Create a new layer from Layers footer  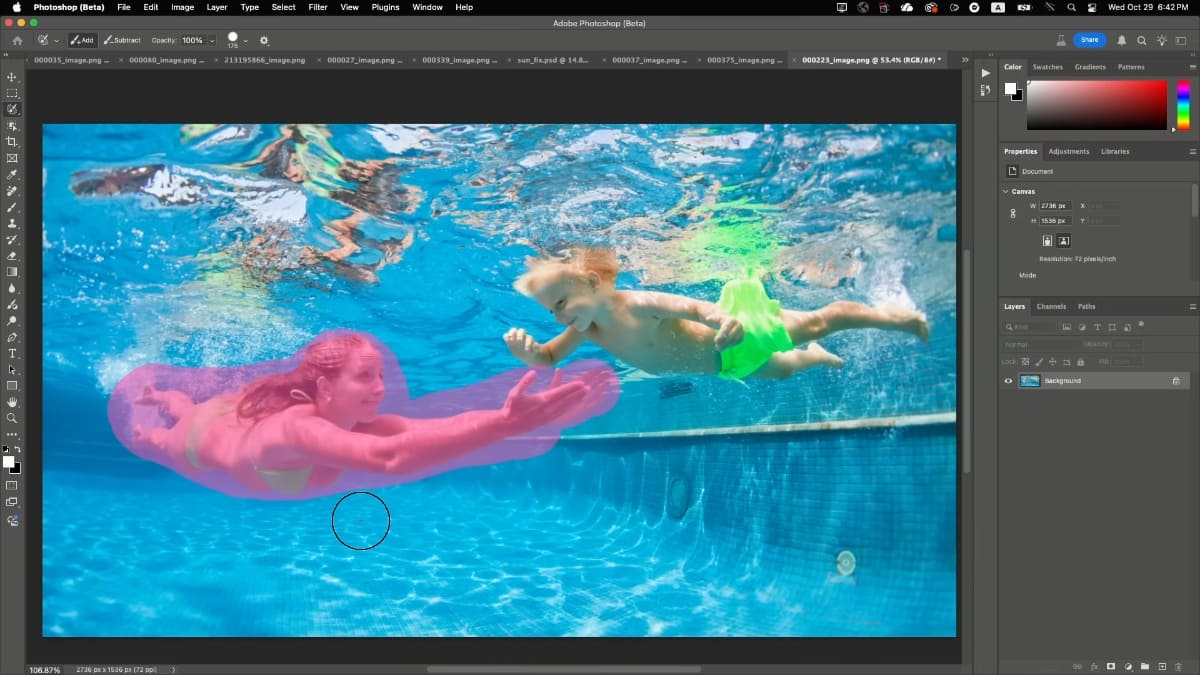(x=1162, y=666)
